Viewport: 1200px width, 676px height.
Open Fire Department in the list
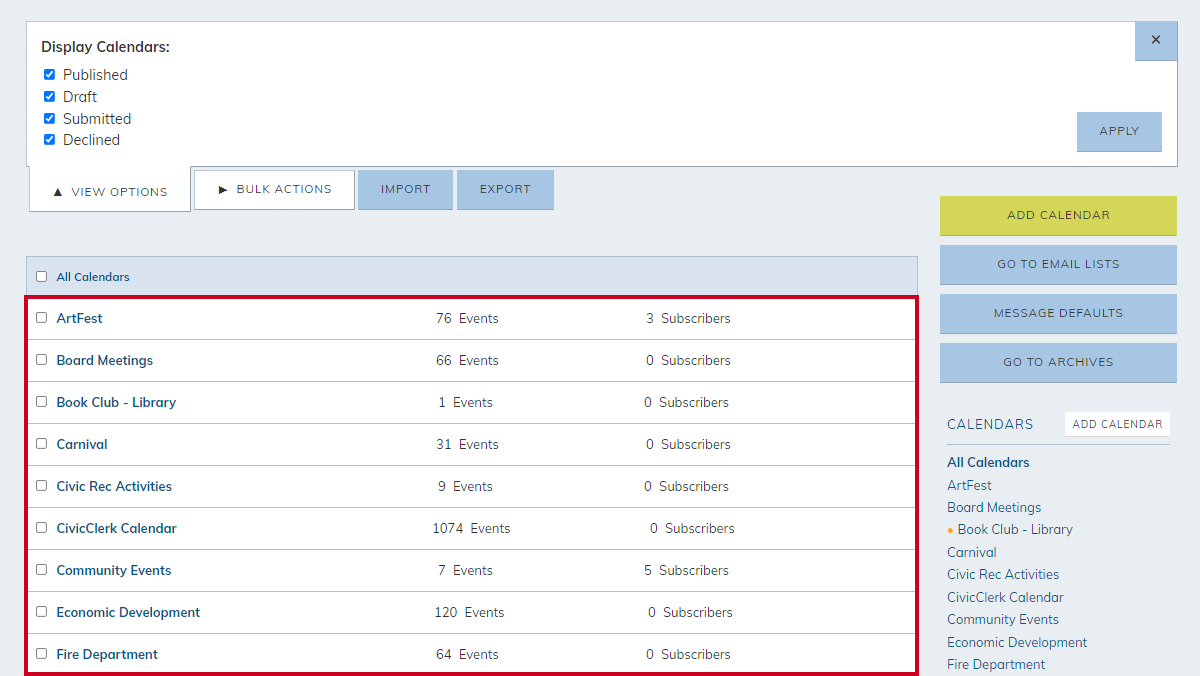[107, 654]
